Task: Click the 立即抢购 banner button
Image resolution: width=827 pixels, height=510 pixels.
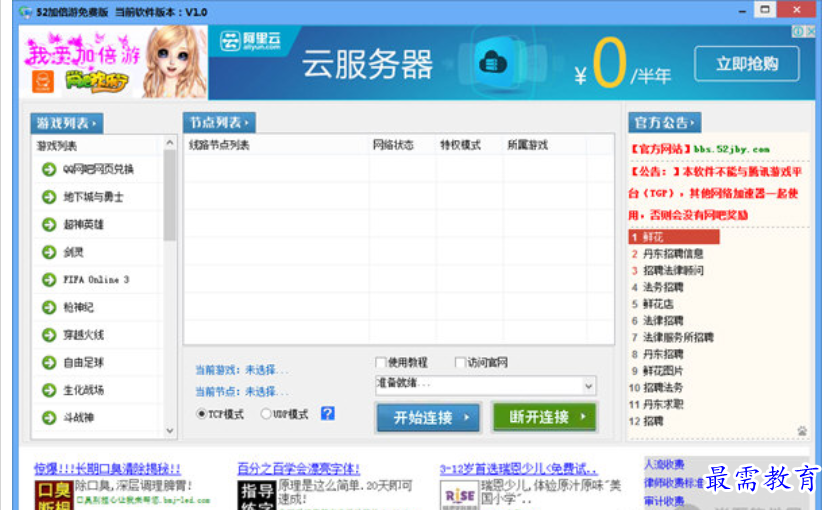Action: click(747, 64)
